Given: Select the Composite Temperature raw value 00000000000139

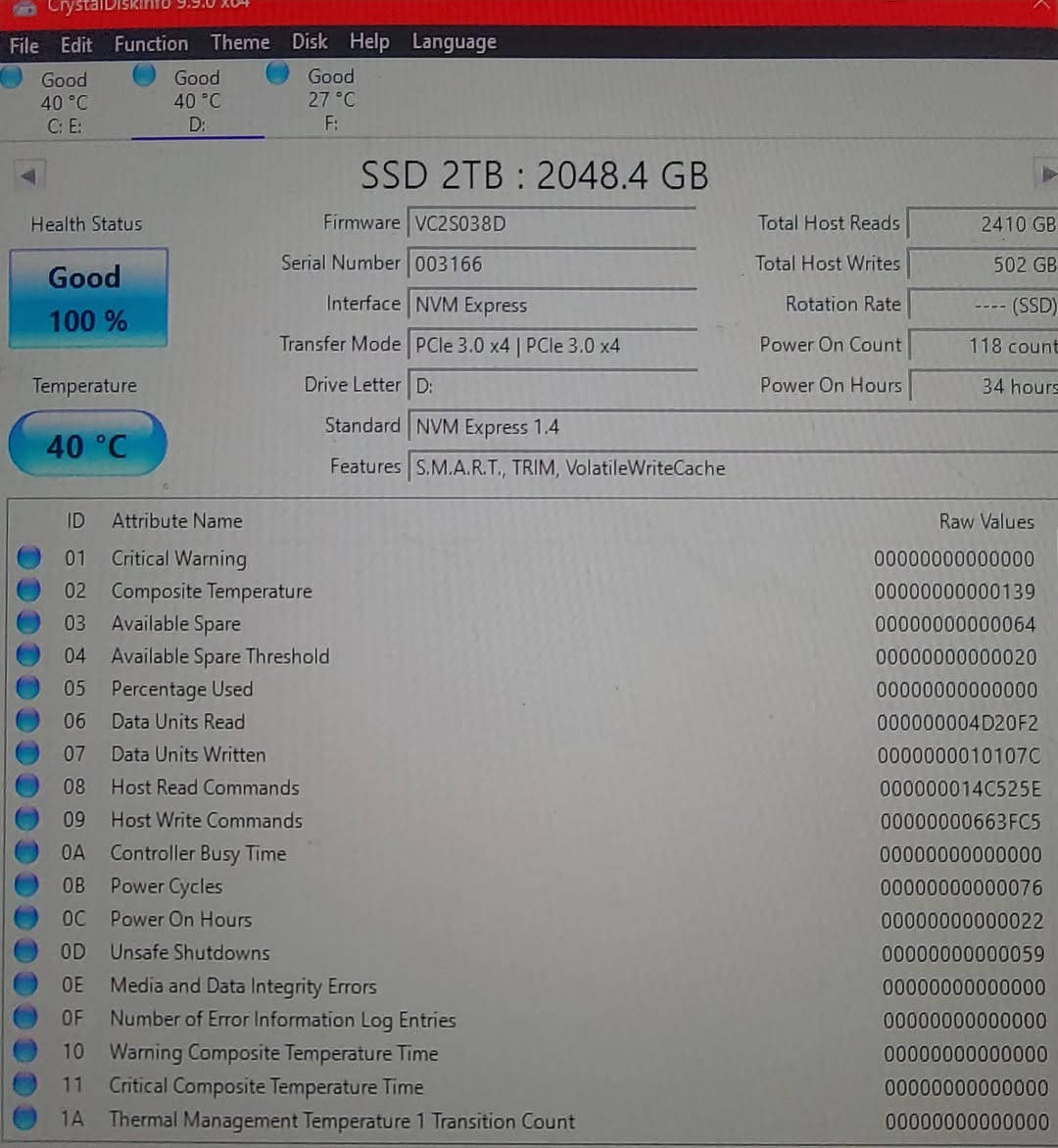Looking at the screenshot, I should (955, 592).
